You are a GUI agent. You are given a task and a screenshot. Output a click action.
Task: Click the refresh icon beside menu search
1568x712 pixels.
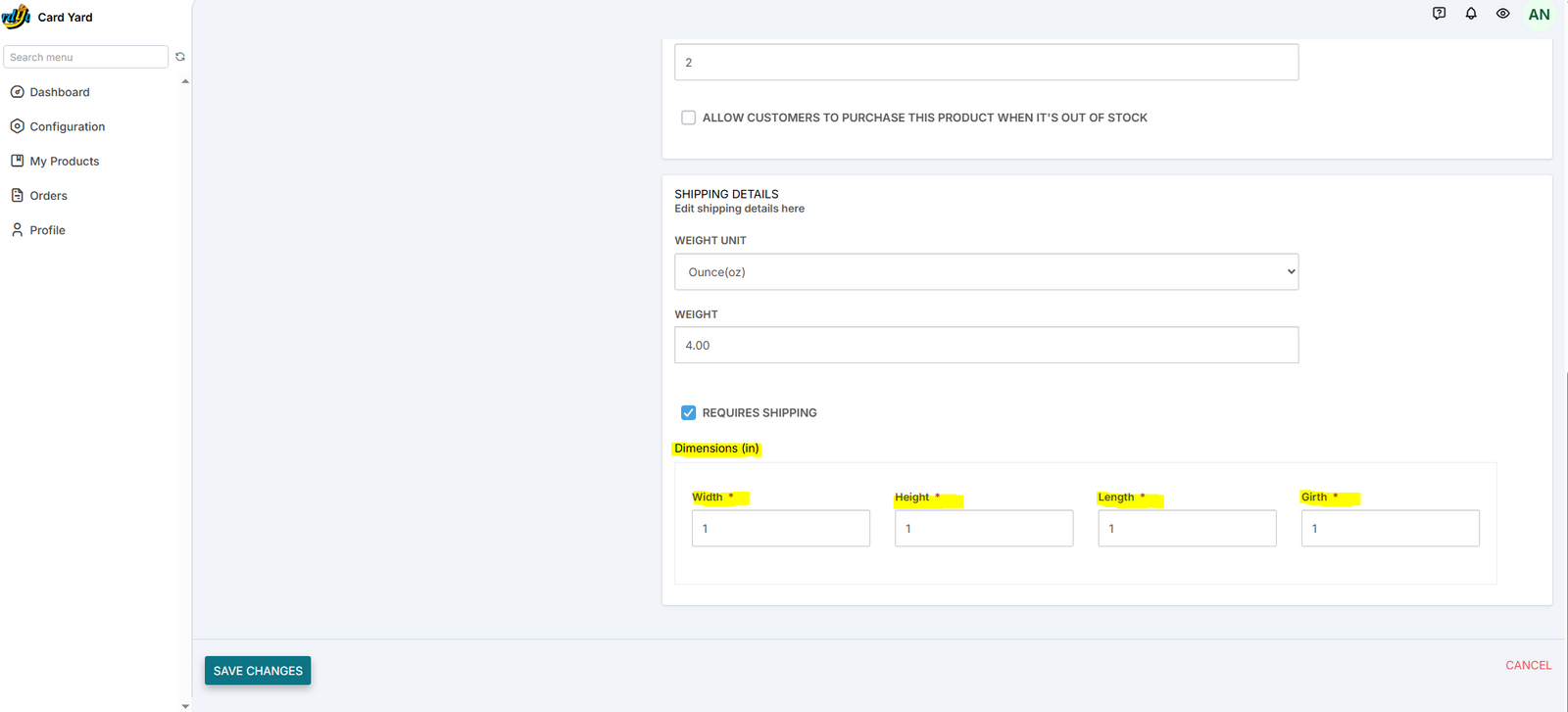[x=180, y=57]
